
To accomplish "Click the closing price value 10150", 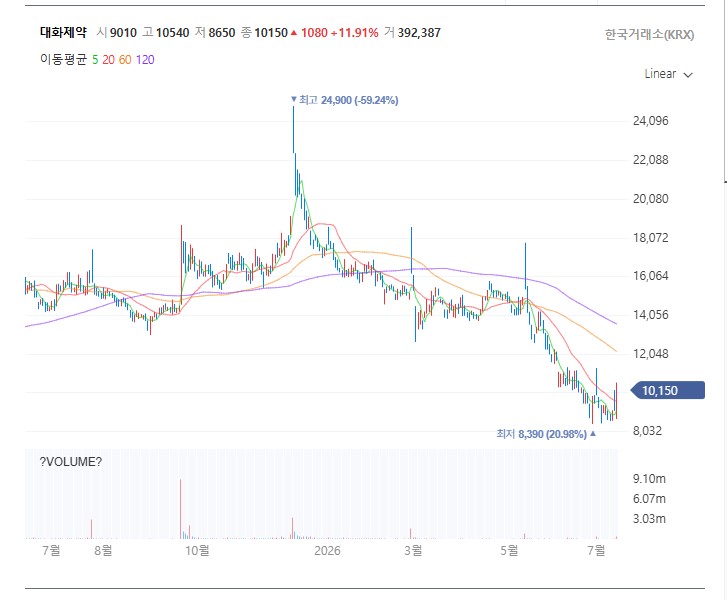I will (x=271, y=33).
